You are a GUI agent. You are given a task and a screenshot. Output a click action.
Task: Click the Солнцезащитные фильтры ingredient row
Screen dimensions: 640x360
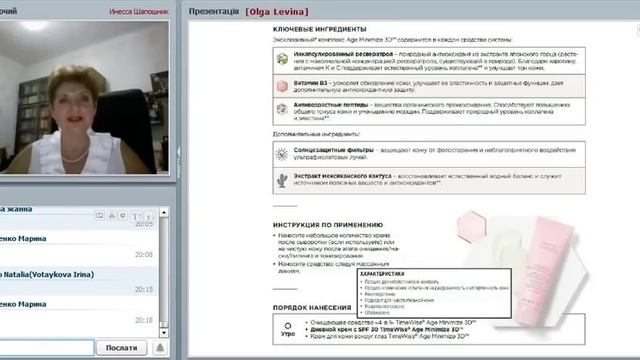tap(429, 154)
